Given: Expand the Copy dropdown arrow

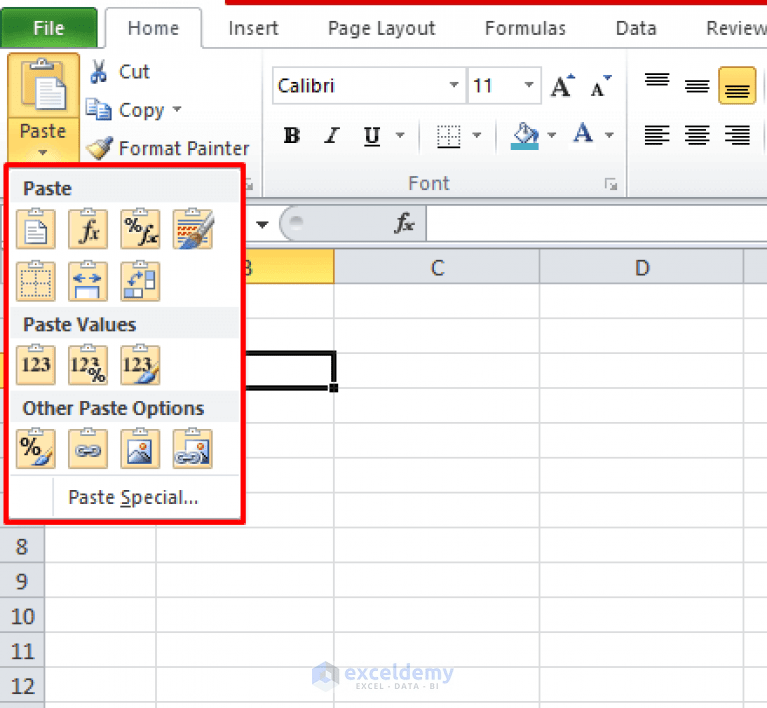Looking at the screenshot, I should (x=177, y=109).
